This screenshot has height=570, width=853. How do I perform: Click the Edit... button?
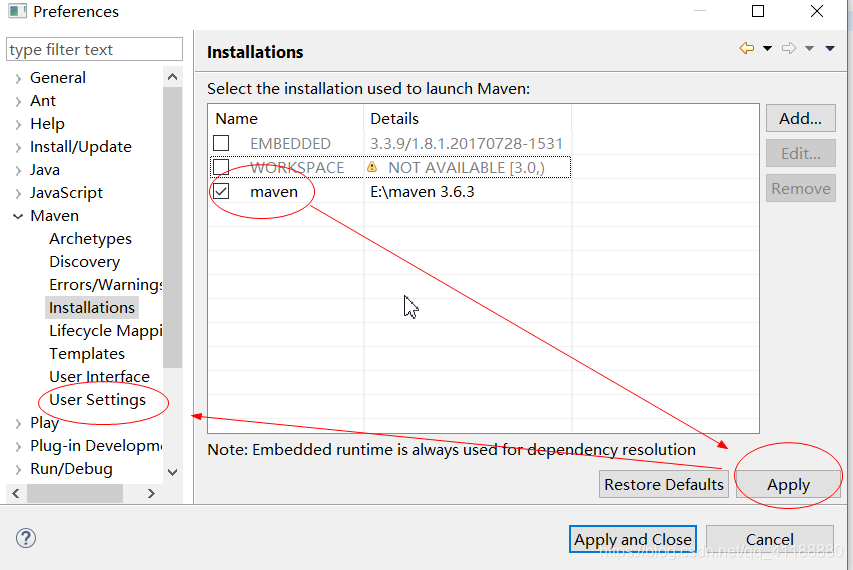pyautogui.click(x=800, y=153)
